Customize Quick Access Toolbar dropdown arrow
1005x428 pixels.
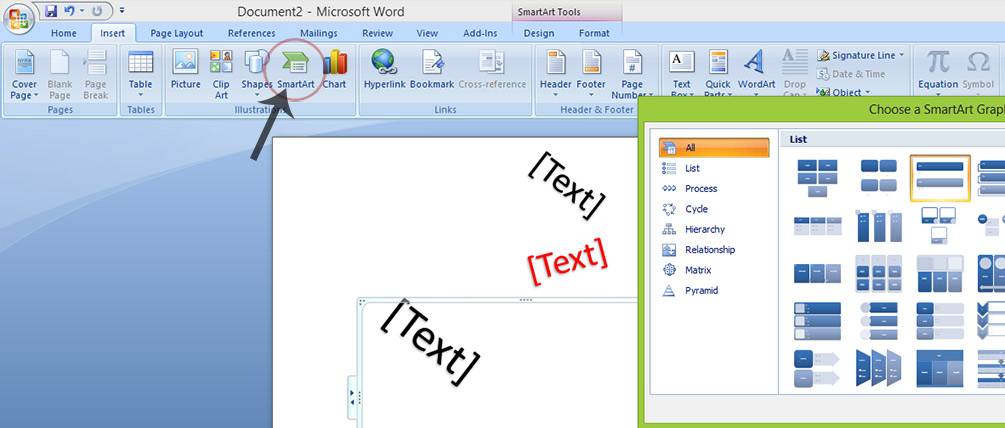pos(122,11)
